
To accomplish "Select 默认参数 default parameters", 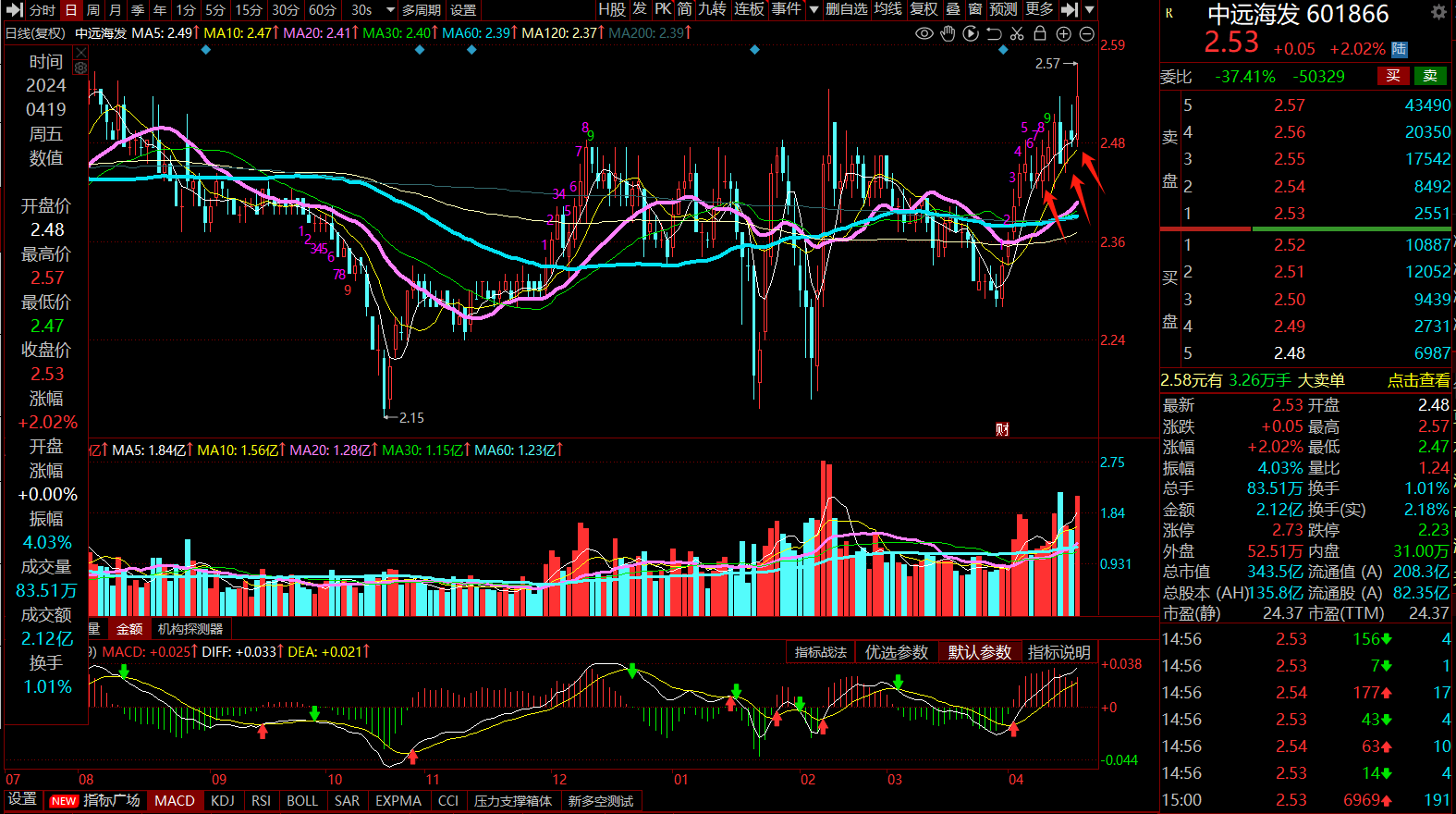I will point(980,652).
